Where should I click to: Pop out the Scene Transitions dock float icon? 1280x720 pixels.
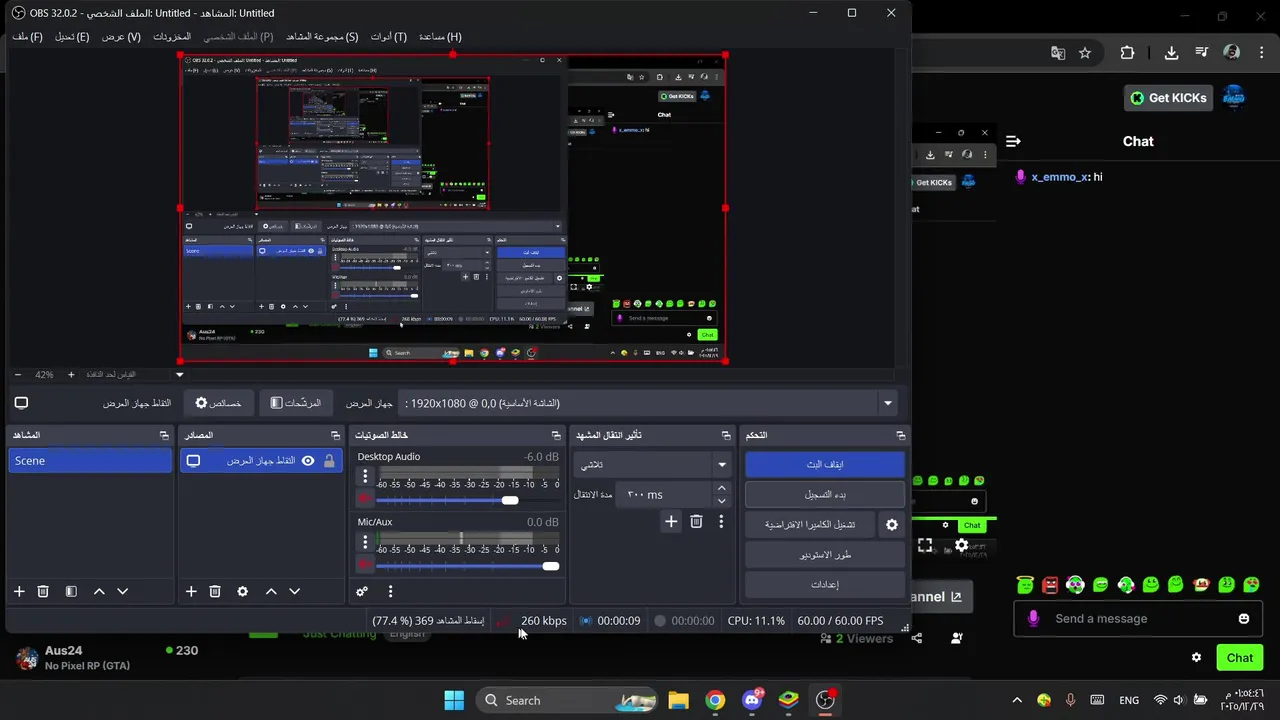726,435
